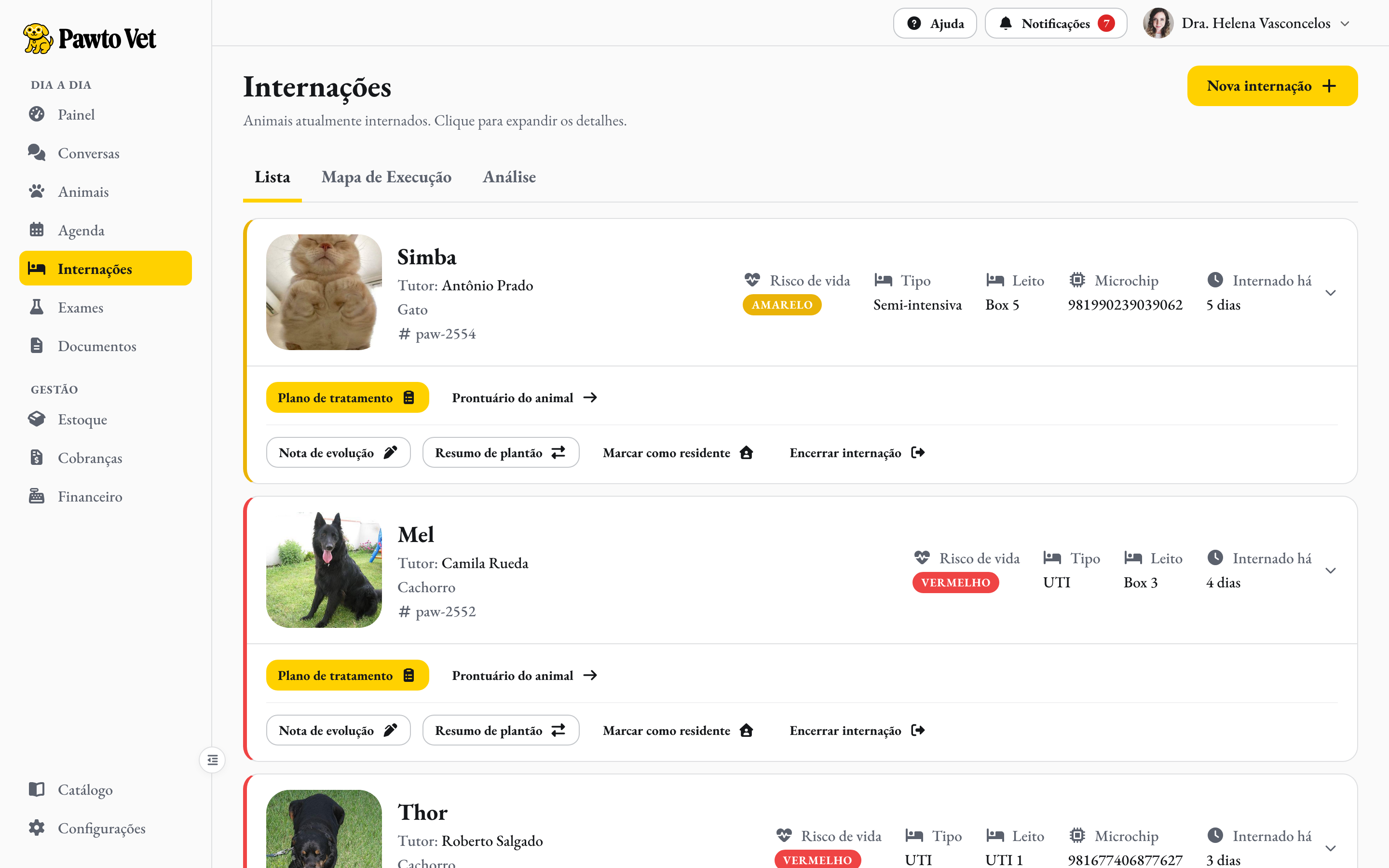Click Mel's dog photo thumbnail
The image size is (1389, 868).
324,570
